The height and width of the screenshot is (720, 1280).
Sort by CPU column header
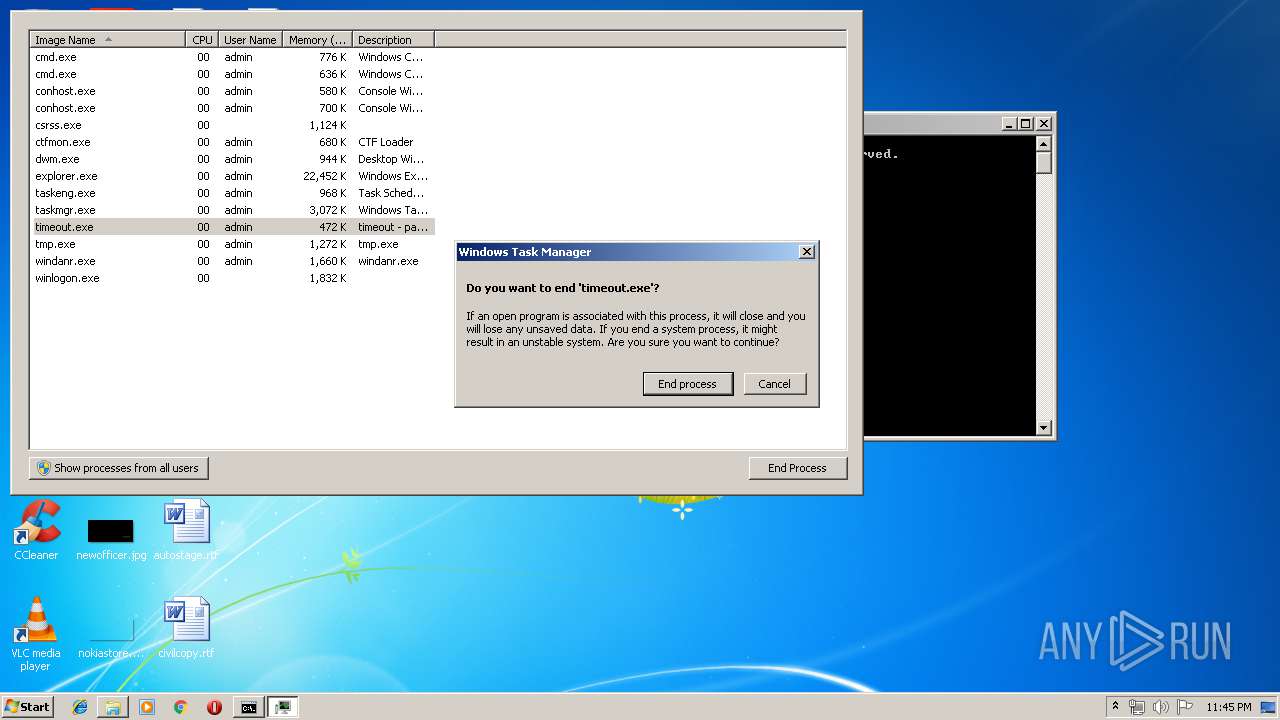pyautogui.click(x=202, y=40)
